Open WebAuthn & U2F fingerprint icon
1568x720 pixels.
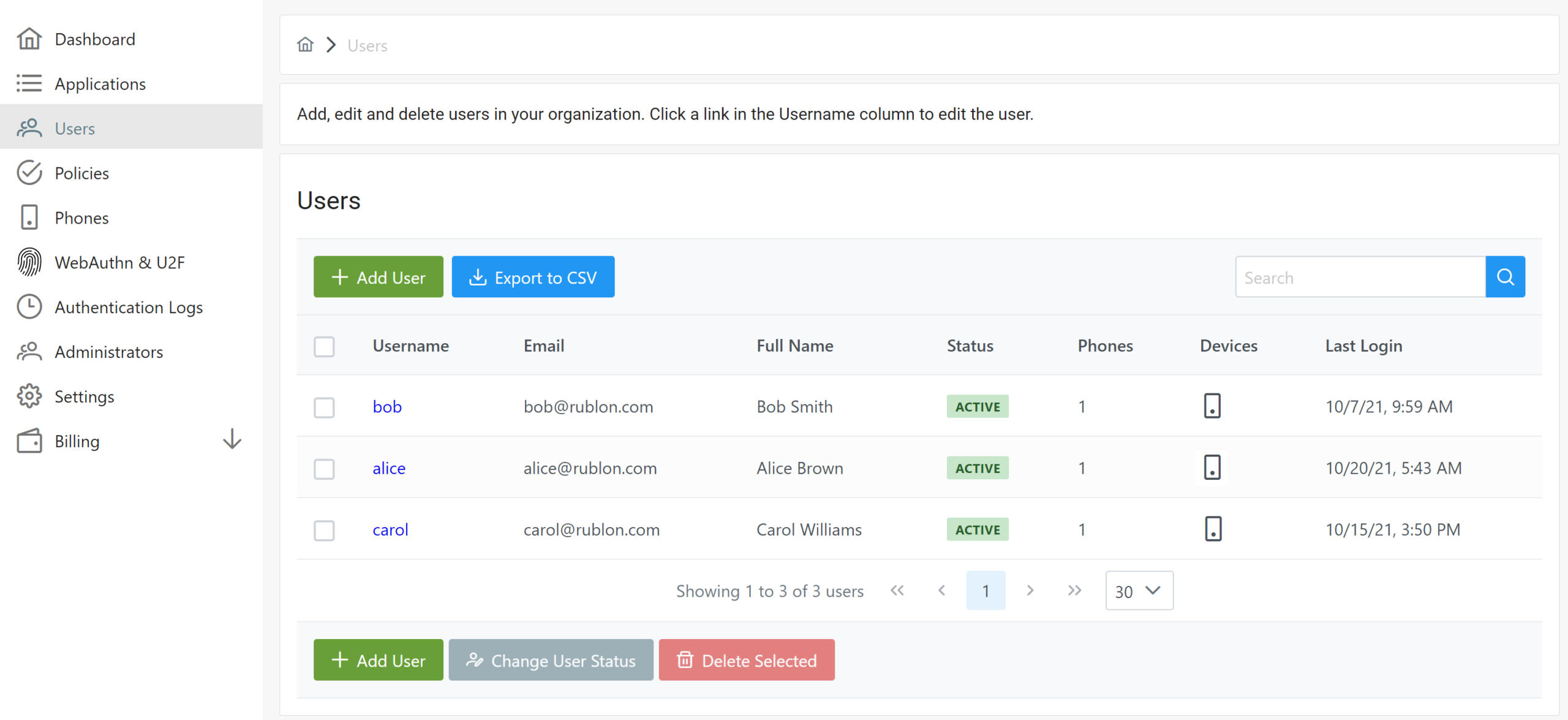[x=29, y=262]
